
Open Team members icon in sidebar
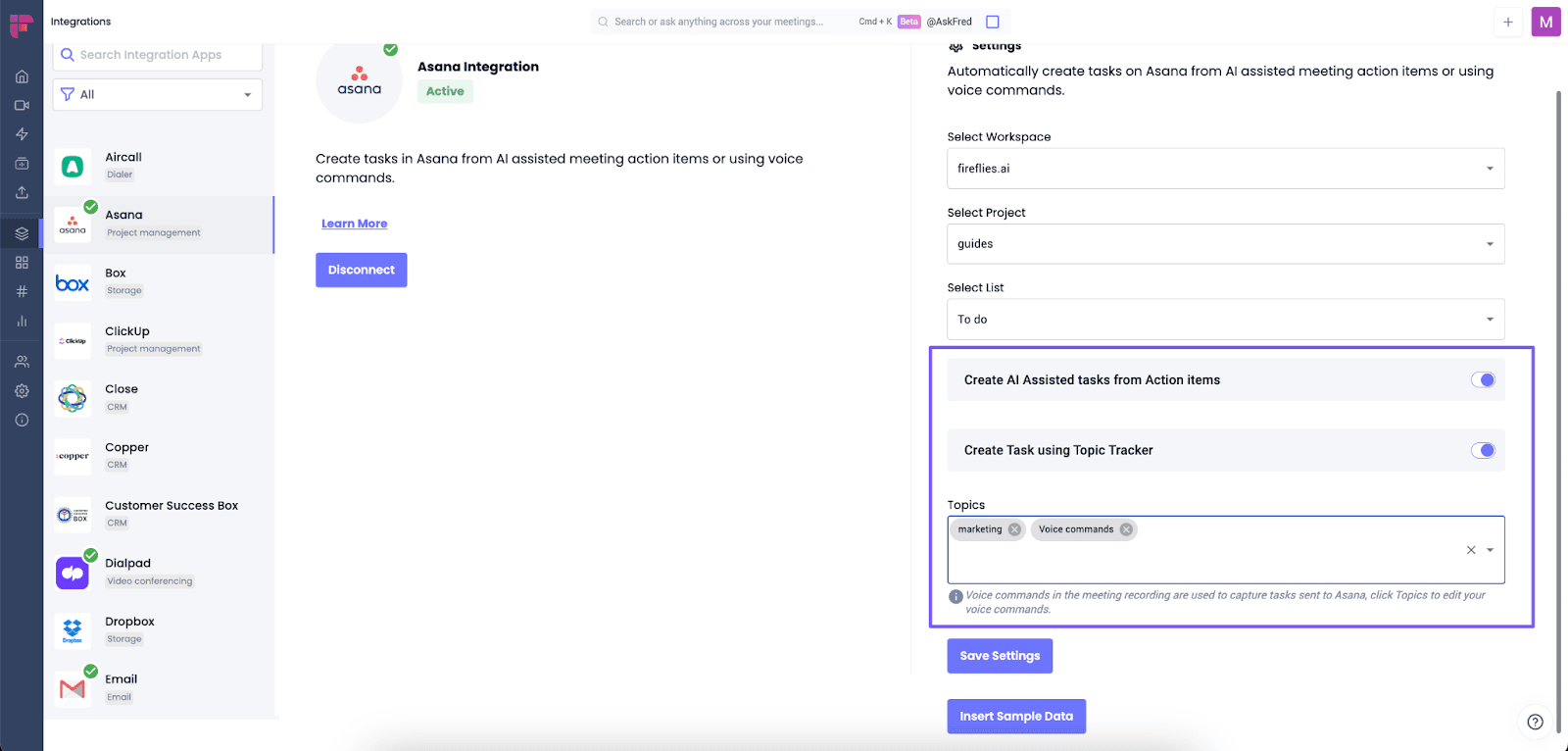(22, 362)
